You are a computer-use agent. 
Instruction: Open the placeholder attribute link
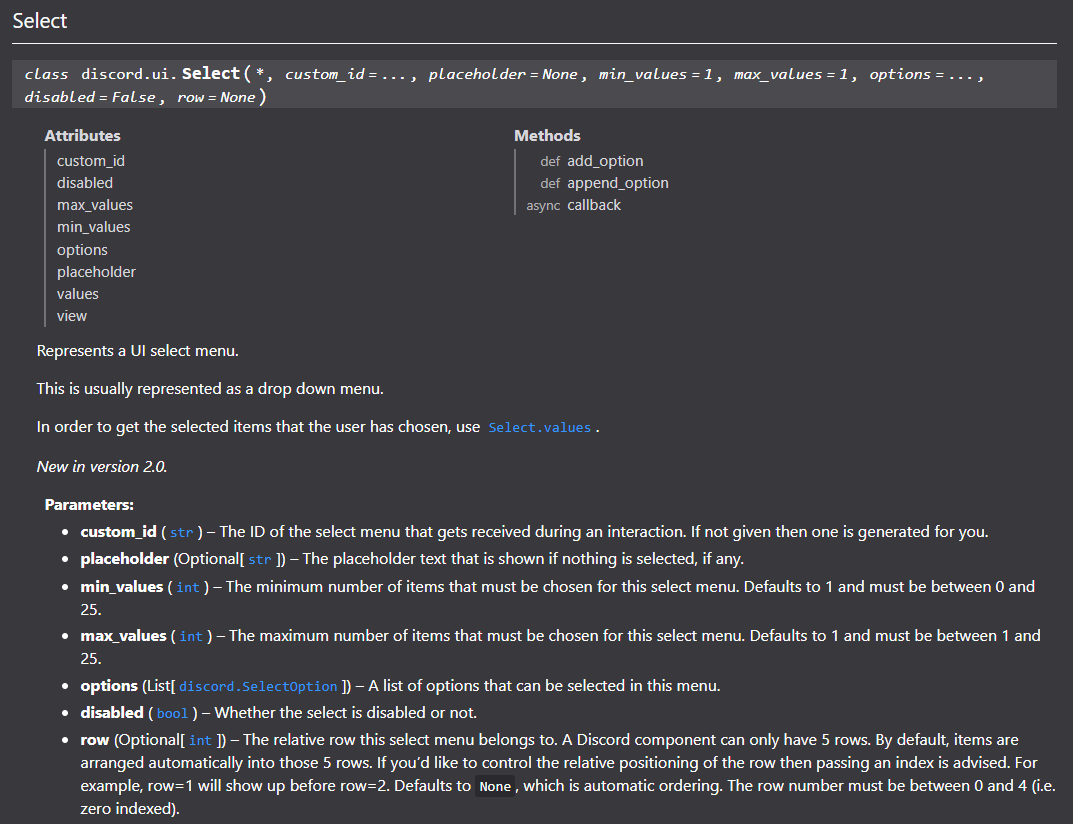pyautogui.click(x=96, y=272)
